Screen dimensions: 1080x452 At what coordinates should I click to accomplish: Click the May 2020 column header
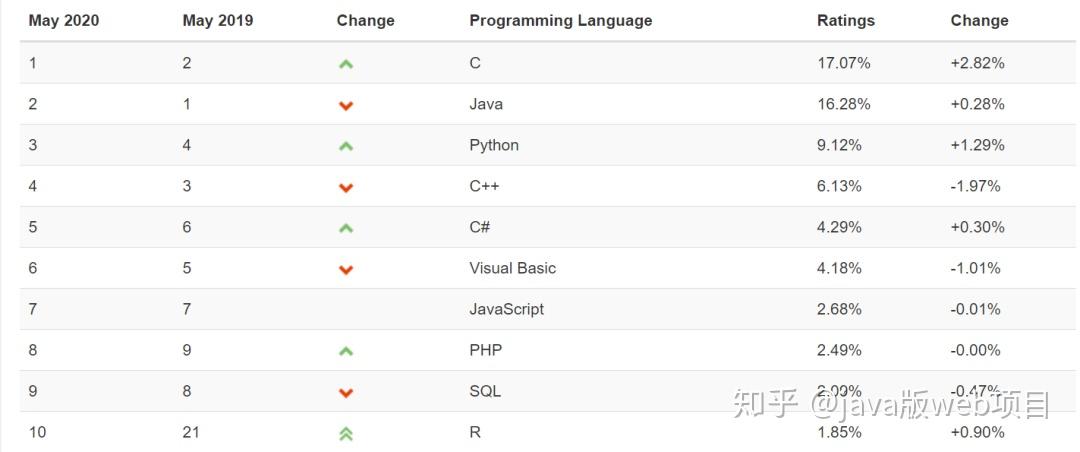point(64,20)
